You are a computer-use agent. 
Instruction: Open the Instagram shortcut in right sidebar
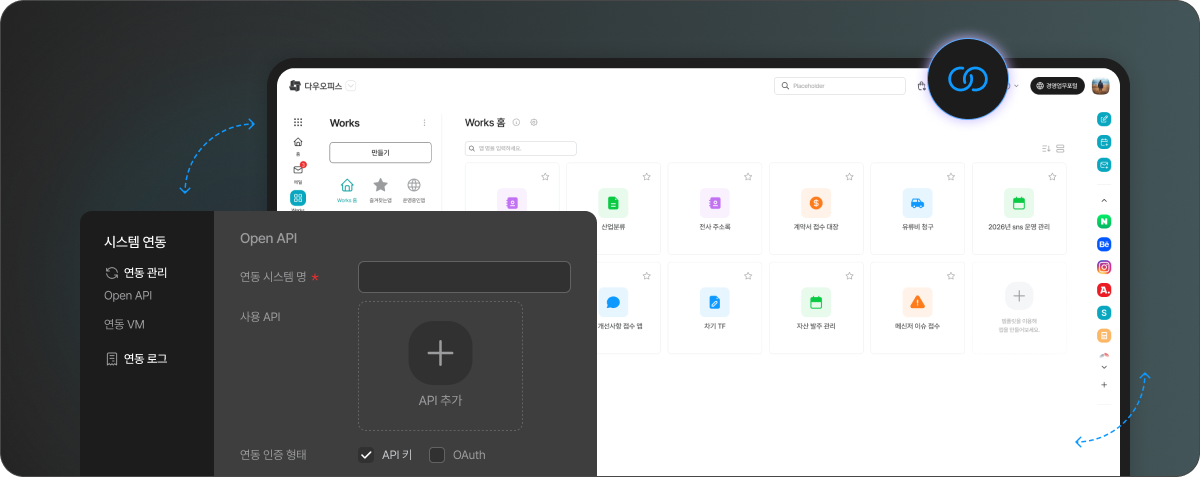coord(1104,267)
